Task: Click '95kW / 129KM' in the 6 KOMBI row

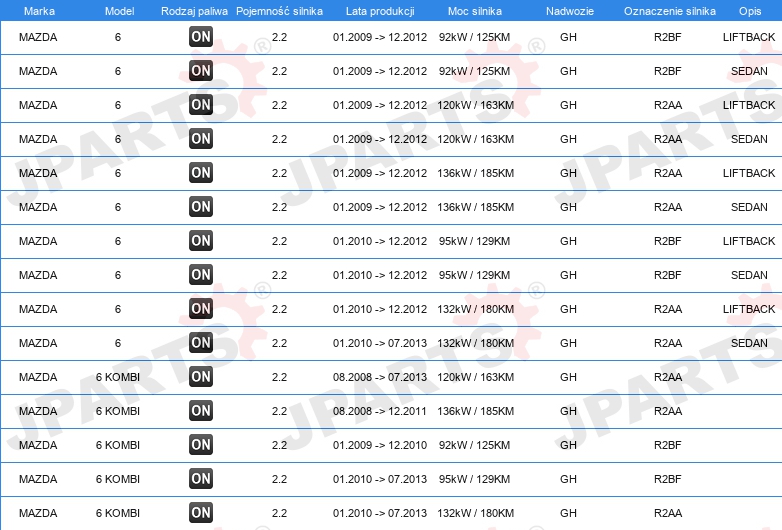Action: pyautogui.click(x=474, y=479)
